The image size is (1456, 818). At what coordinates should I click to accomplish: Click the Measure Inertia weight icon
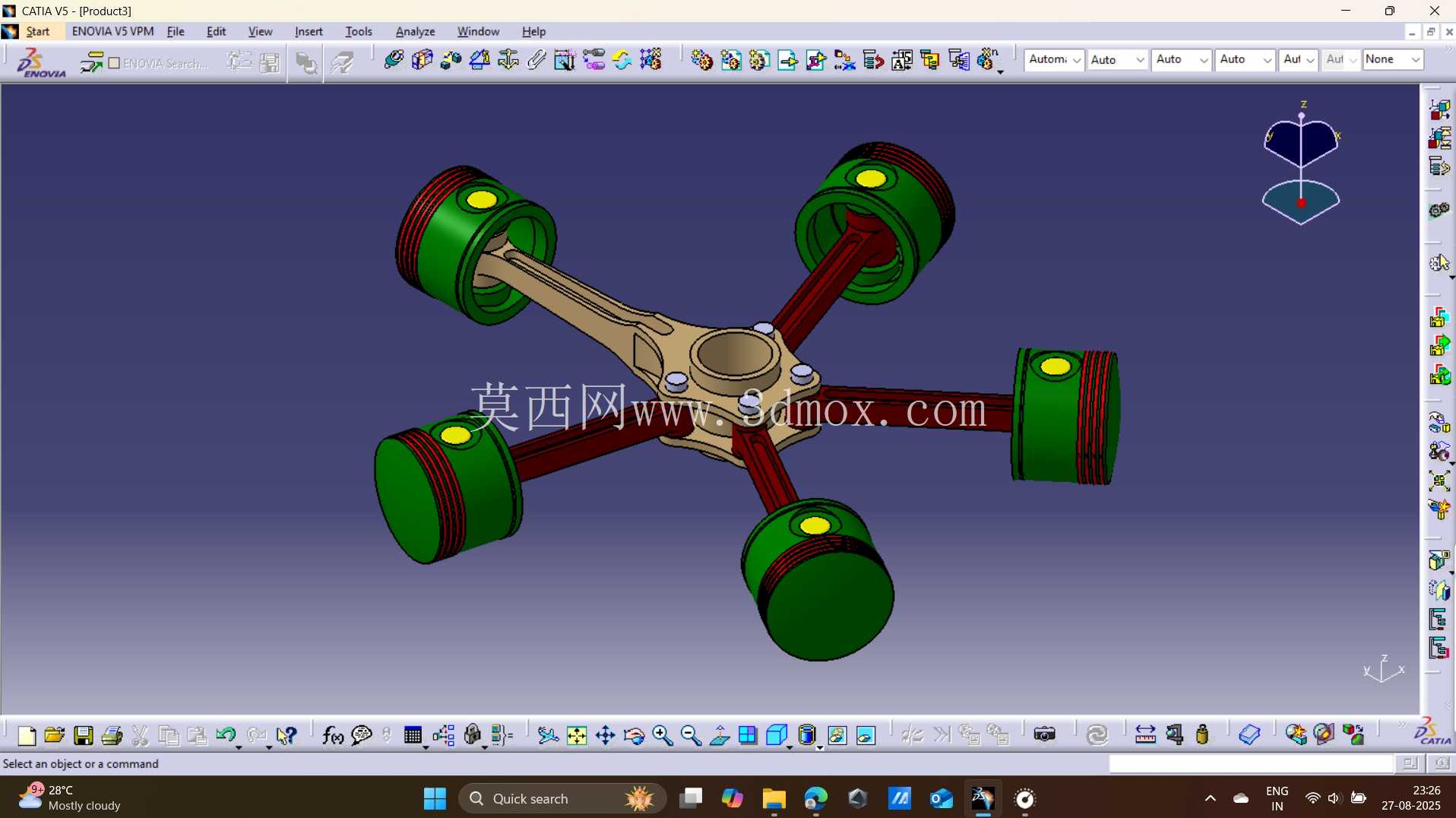tap(1202, 734)
